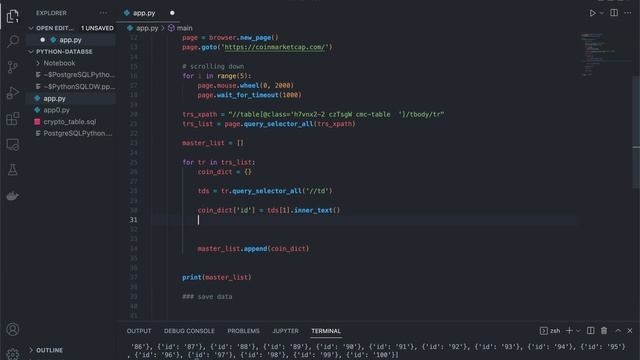Click the minimap code overview

[x=606, y=55]
